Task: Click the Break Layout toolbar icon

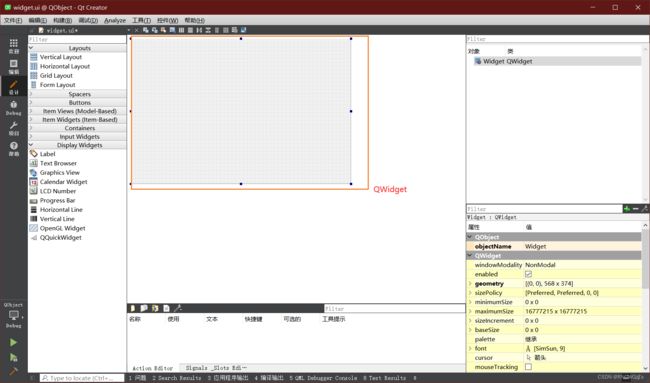Action: (235, 30)
